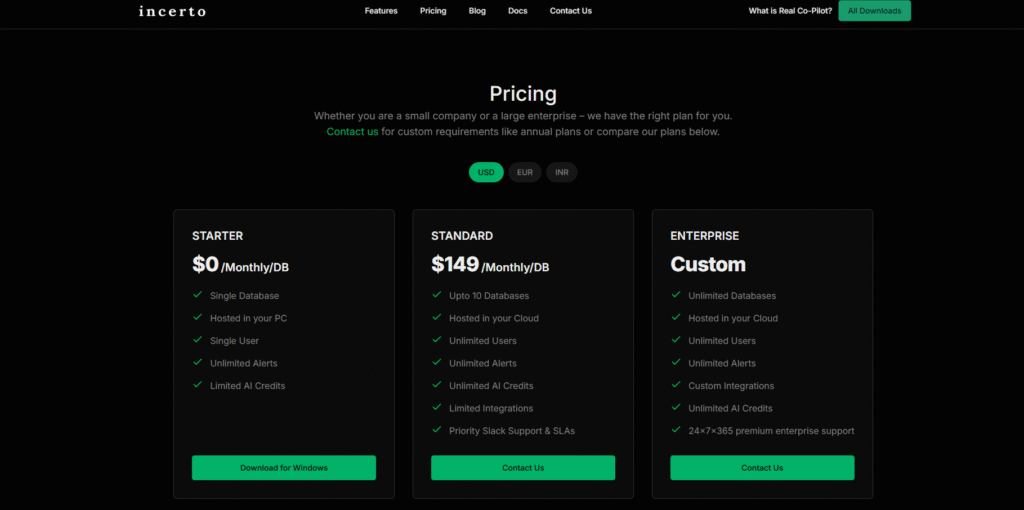Click checkmark beside Priority Slack Support
Image resolution: width=1024 pixels, height=510 pixels.
pyautogui.click(x=437, y=430)
